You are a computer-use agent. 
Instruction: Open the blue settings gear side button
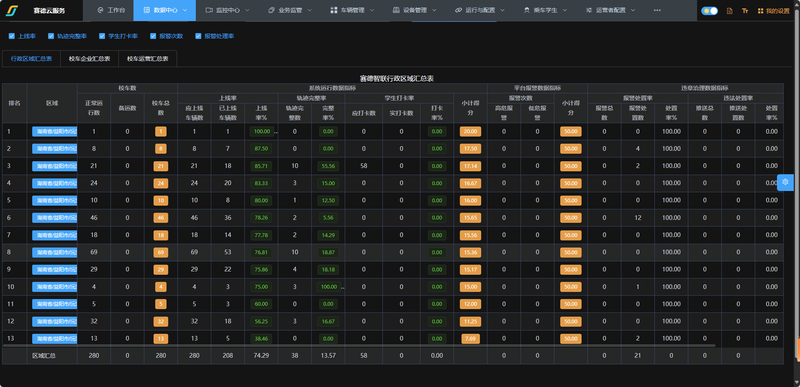coord(785,182)
